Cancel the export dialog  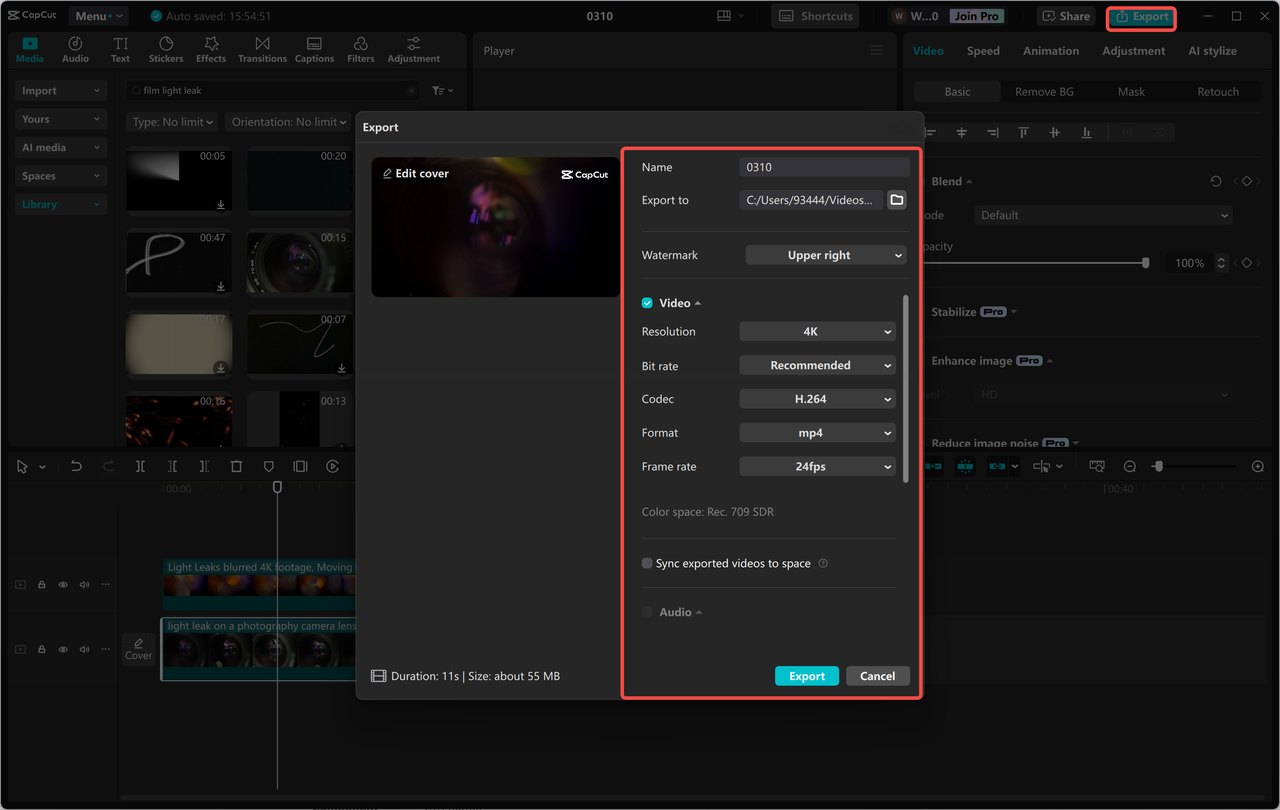[877, 676]
